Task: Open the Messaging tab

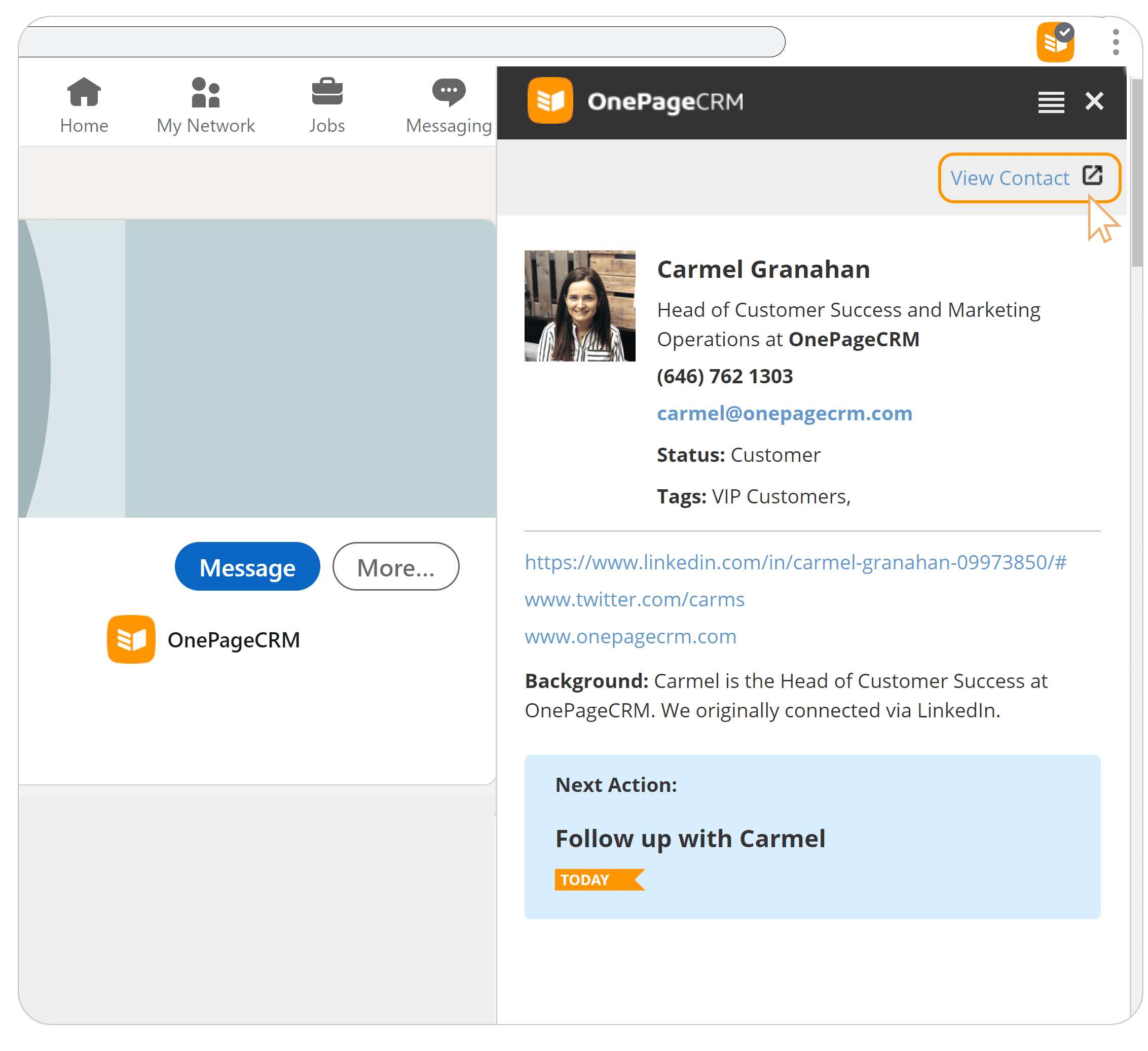Action: point(449,106)
